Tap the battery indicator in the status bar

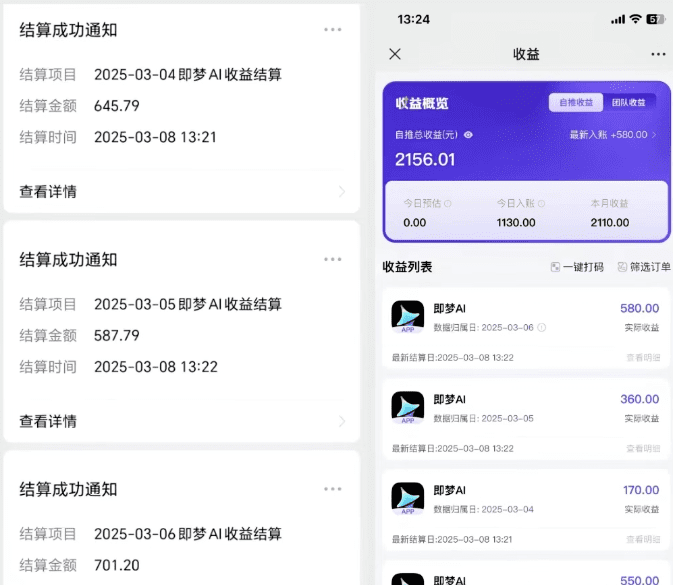[x=655, y=19]
